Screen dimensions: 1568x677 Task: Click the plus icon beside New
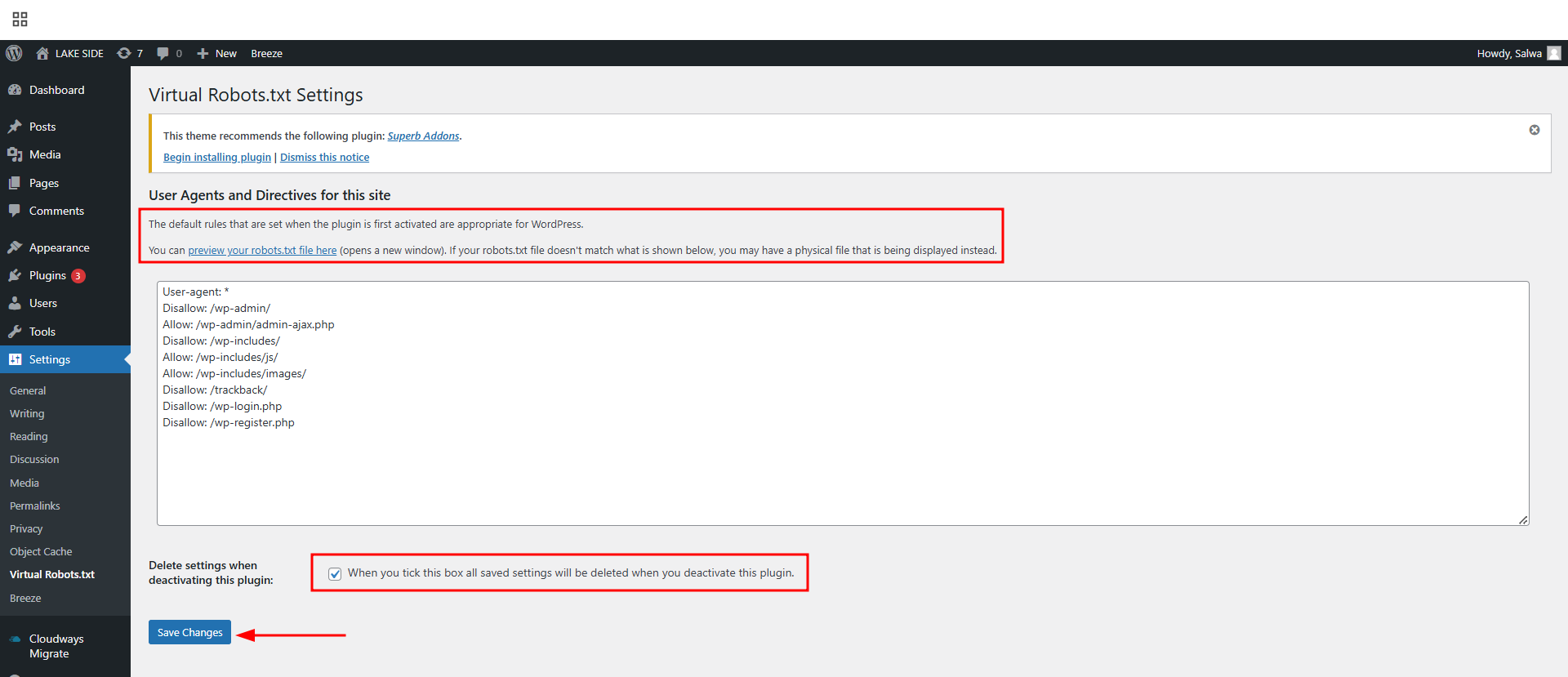point(203,53)
